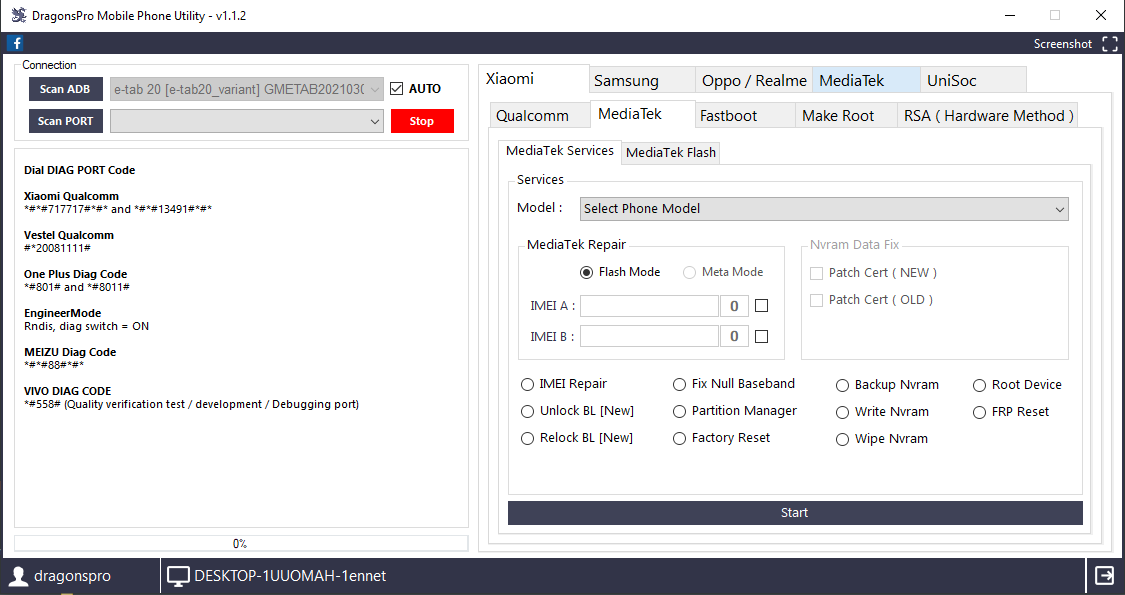Select the MediaTek Services tab
The width and height of the screenshot is (1125, 595).
pyautogui.click(x=560, y=151)
